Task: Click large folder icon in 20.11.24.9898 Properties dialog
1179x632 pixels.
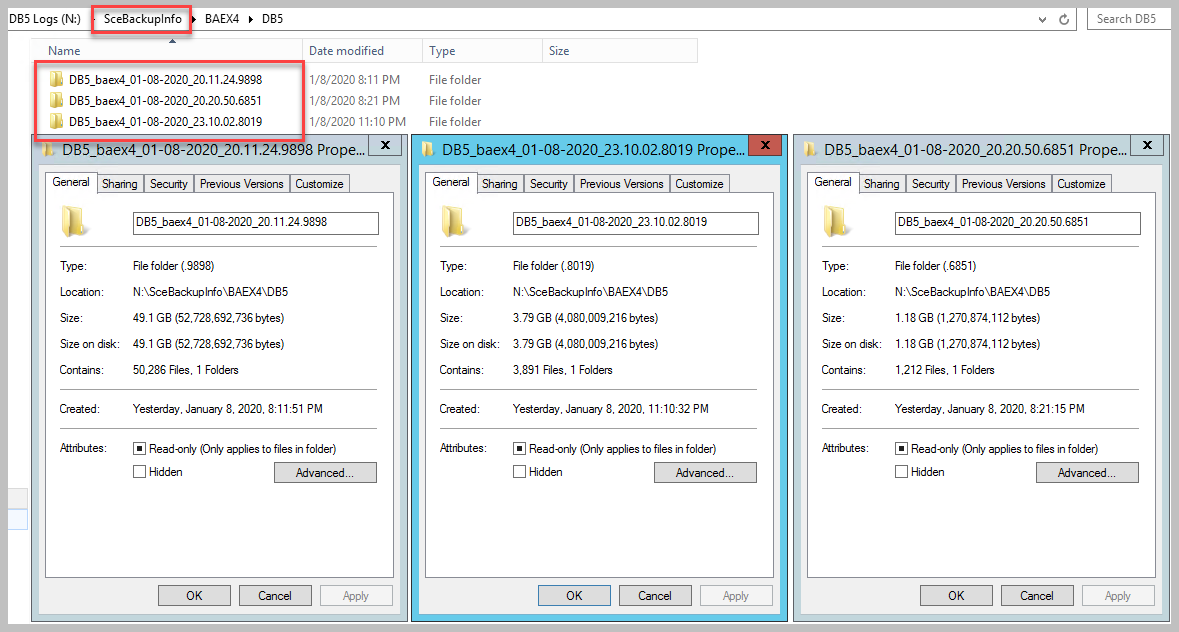Action: coord(74,222)
